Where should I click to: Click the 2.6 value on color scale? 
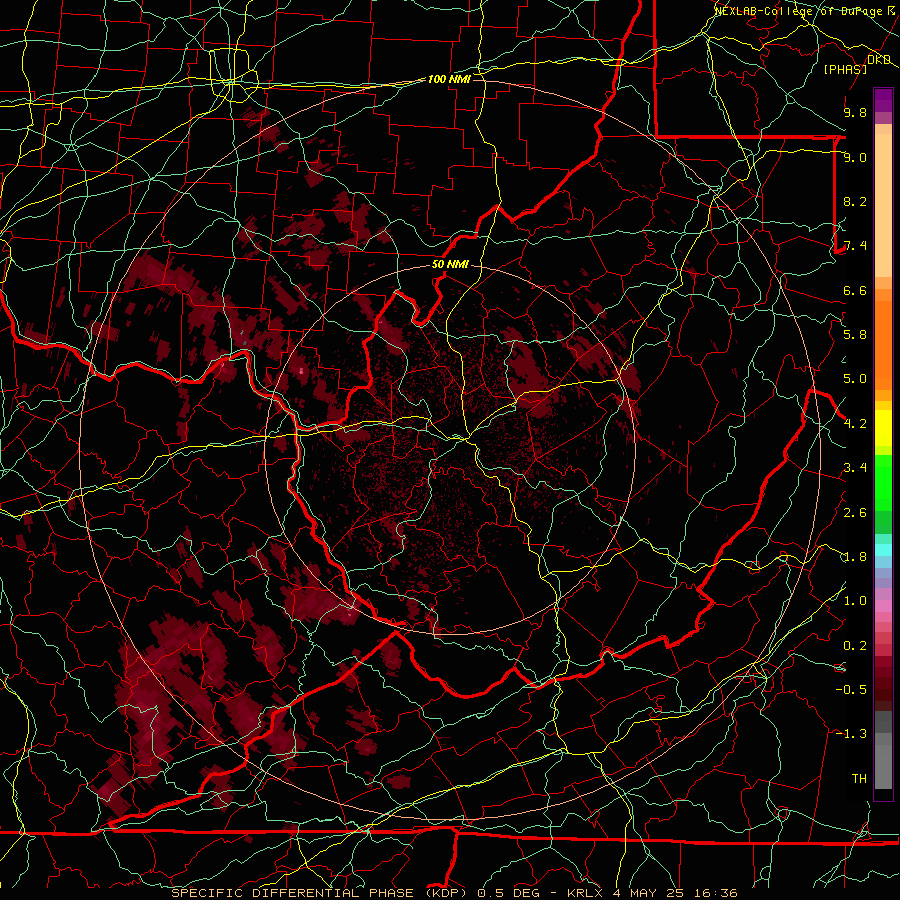tap(855, 513)
